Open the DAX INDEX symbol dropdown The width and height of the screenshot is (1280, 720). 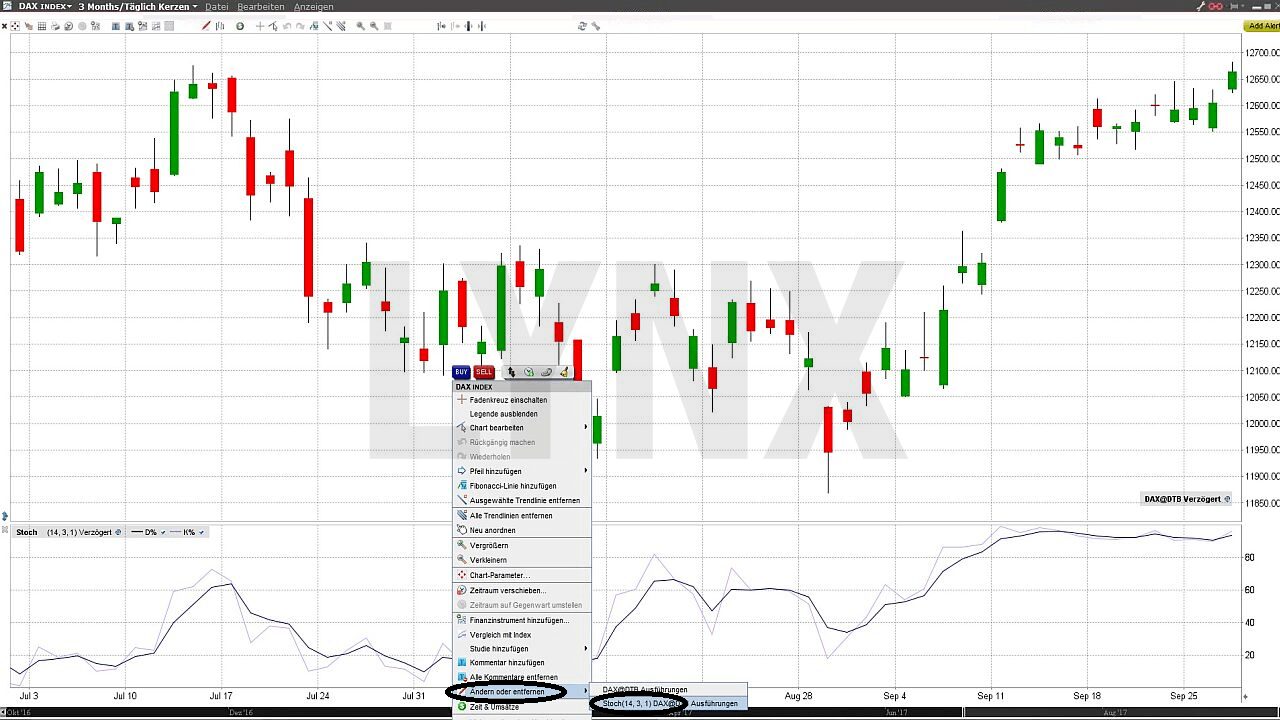pos(45,7)
